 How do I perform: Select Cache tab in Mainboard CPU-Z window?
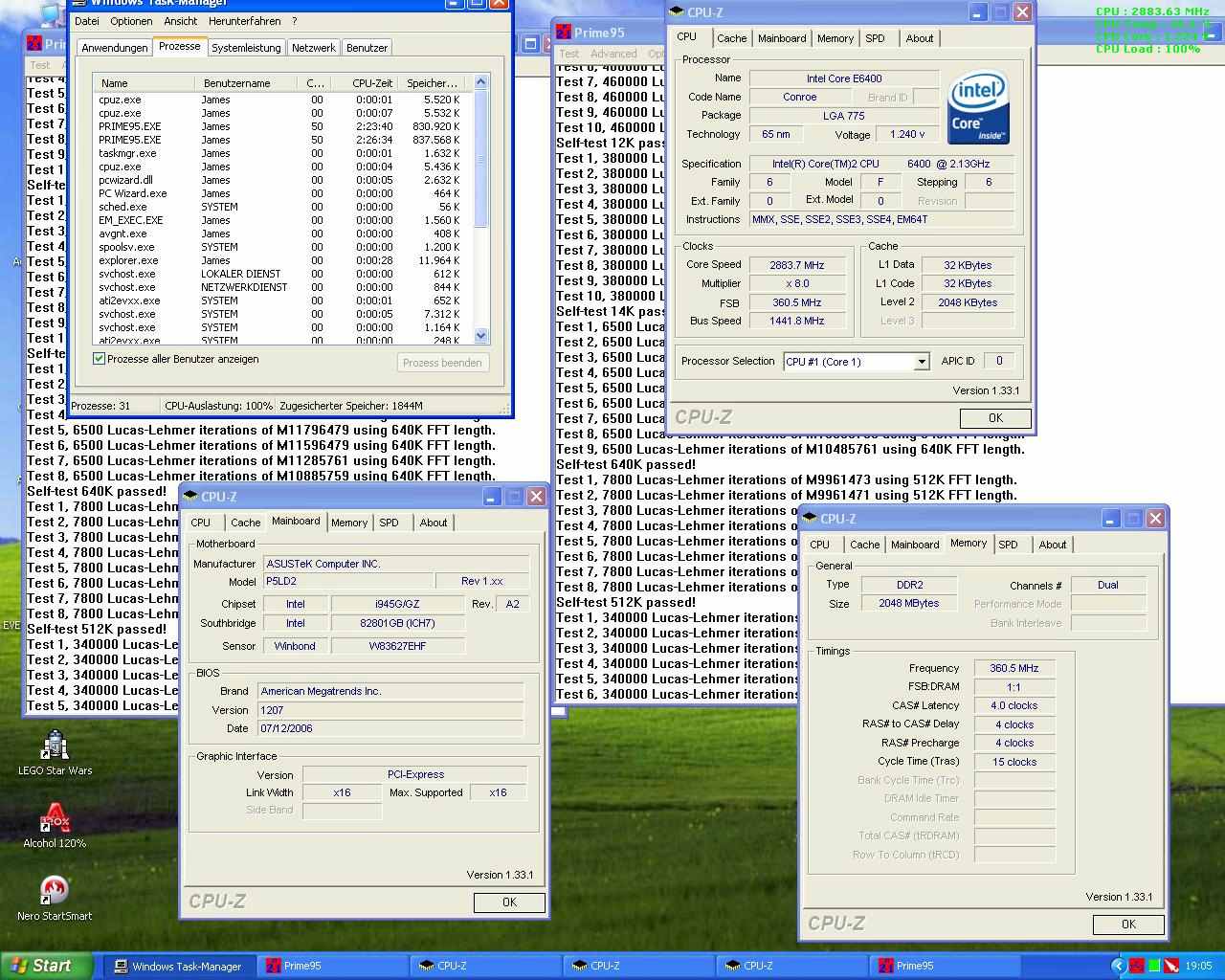(x=245, y=523)
